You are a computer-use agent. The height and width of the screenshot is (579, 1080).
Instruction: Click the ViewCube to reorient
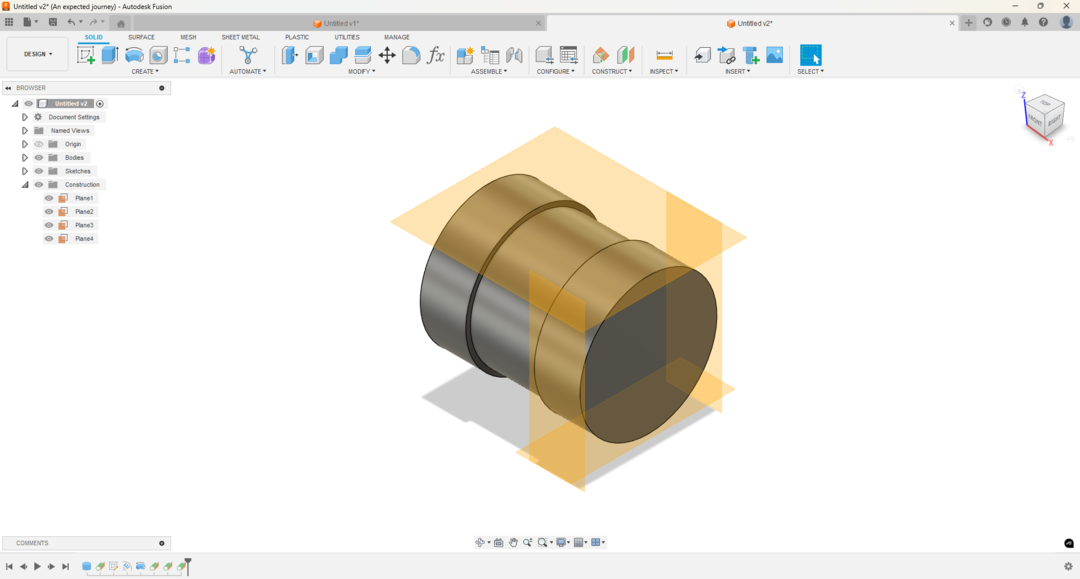point(1046,116)
